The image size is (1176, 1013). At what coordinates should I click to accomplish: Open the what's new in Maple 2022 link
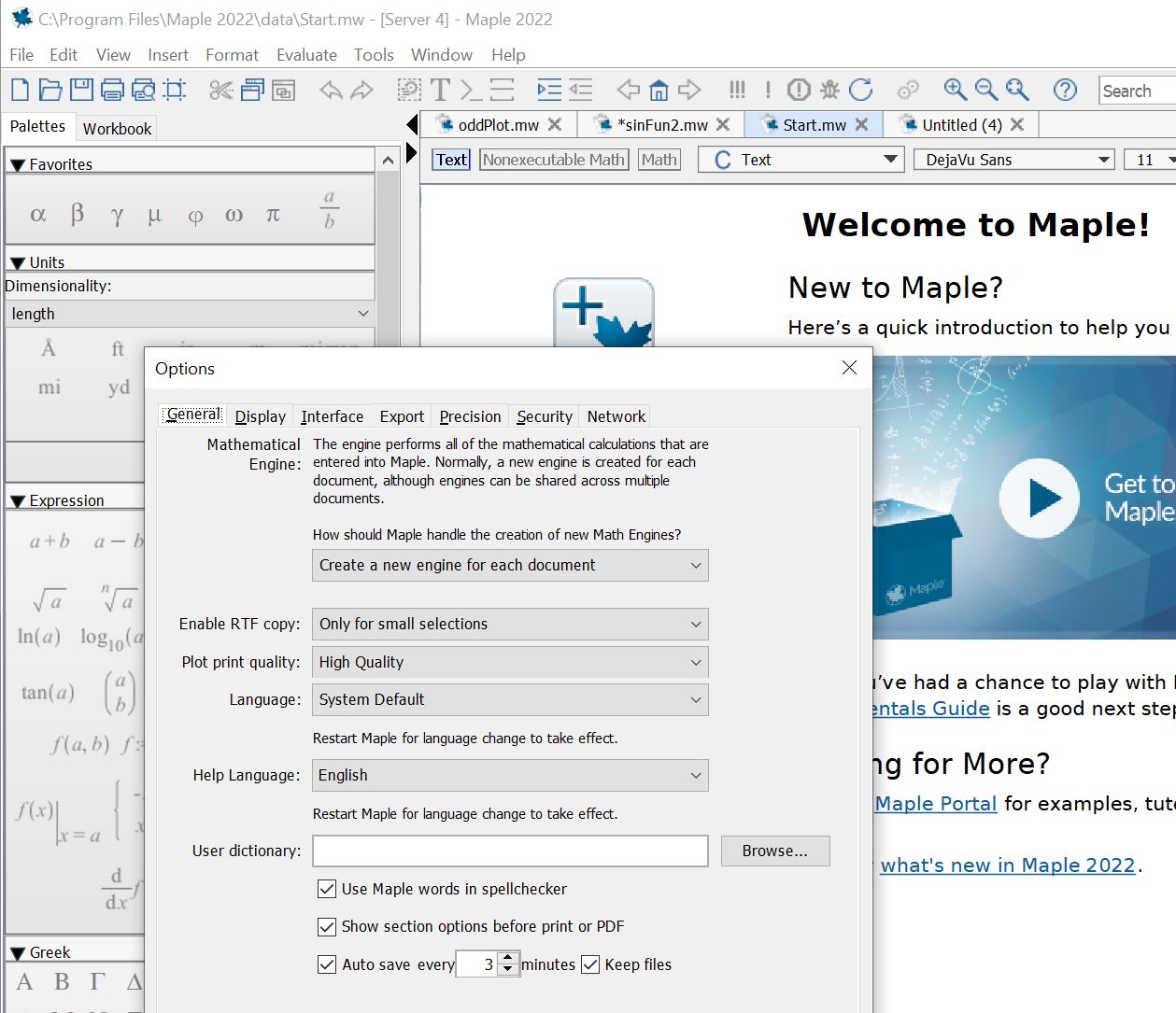[x=1008, y=865]
